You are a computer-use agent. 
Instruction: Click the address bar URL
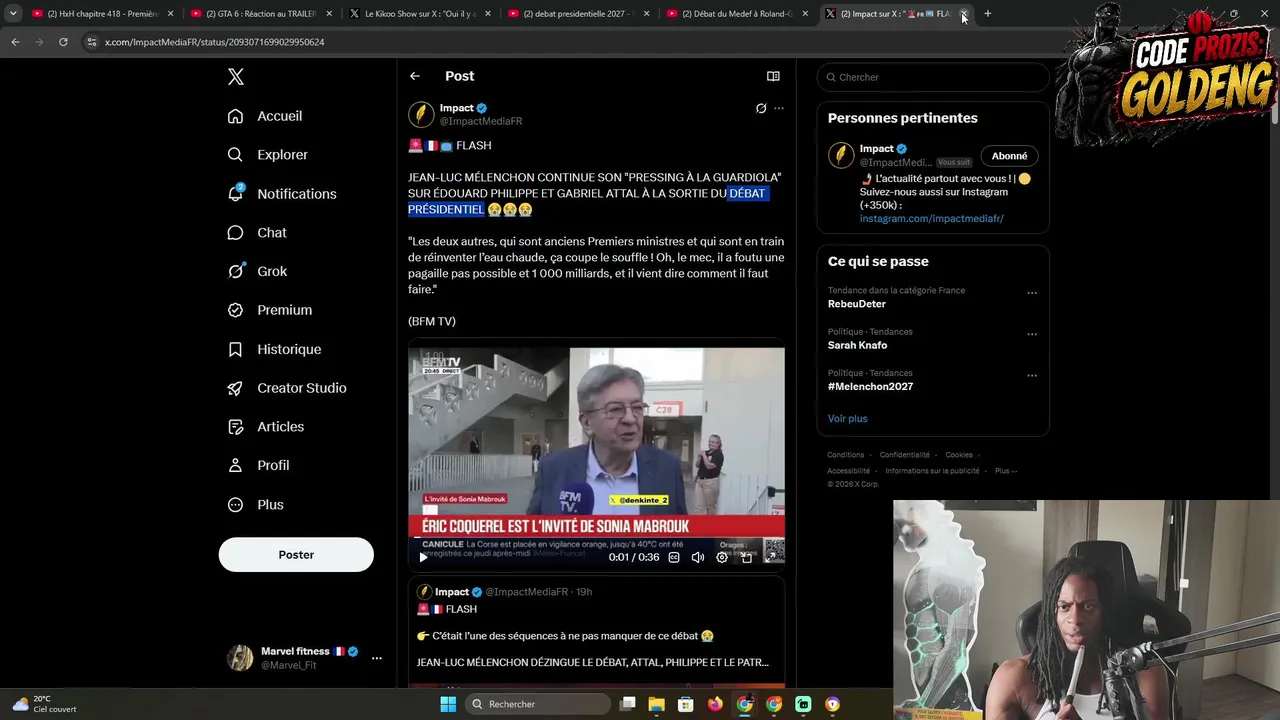click(x=214, y=42)
